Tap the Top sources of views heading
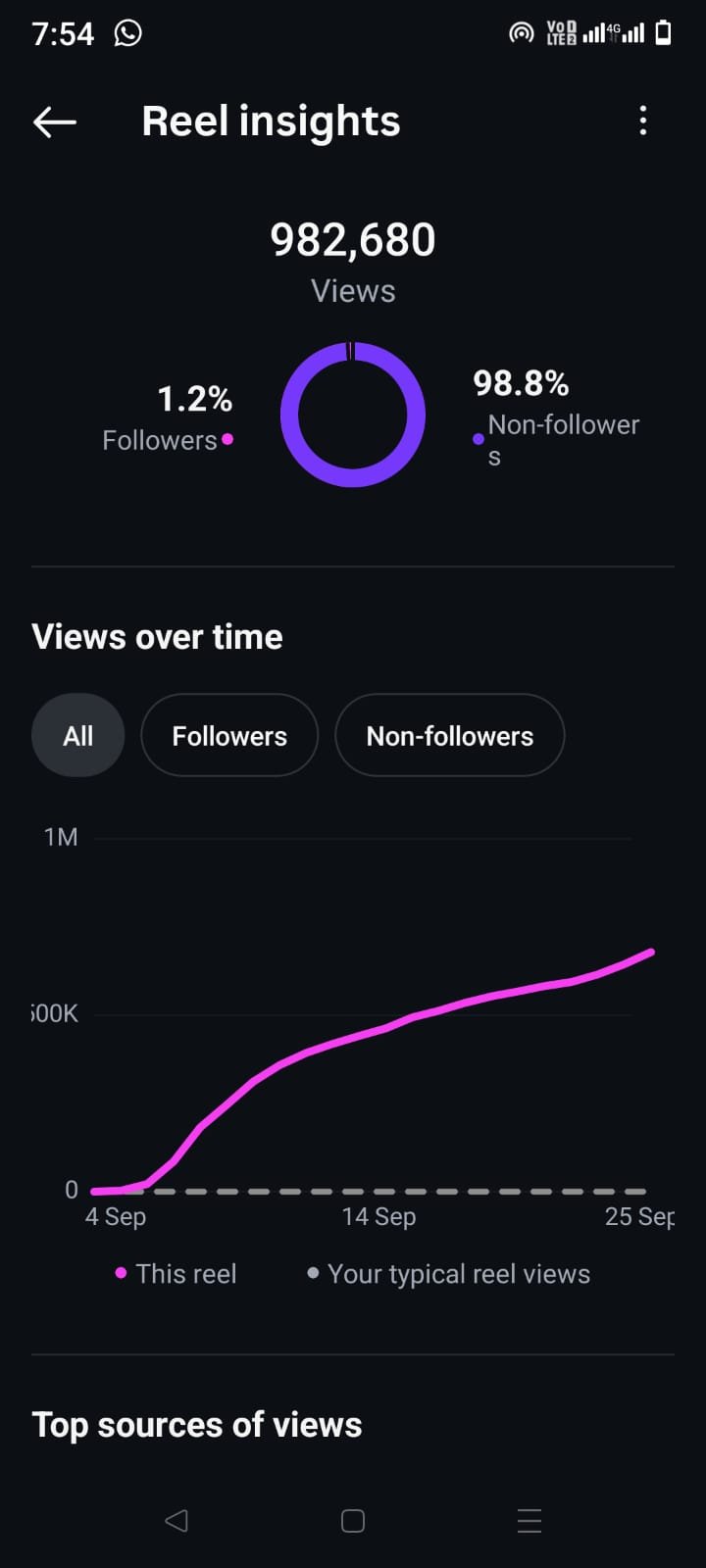The image size is (706, 1568). click(x=197, y=1425)
